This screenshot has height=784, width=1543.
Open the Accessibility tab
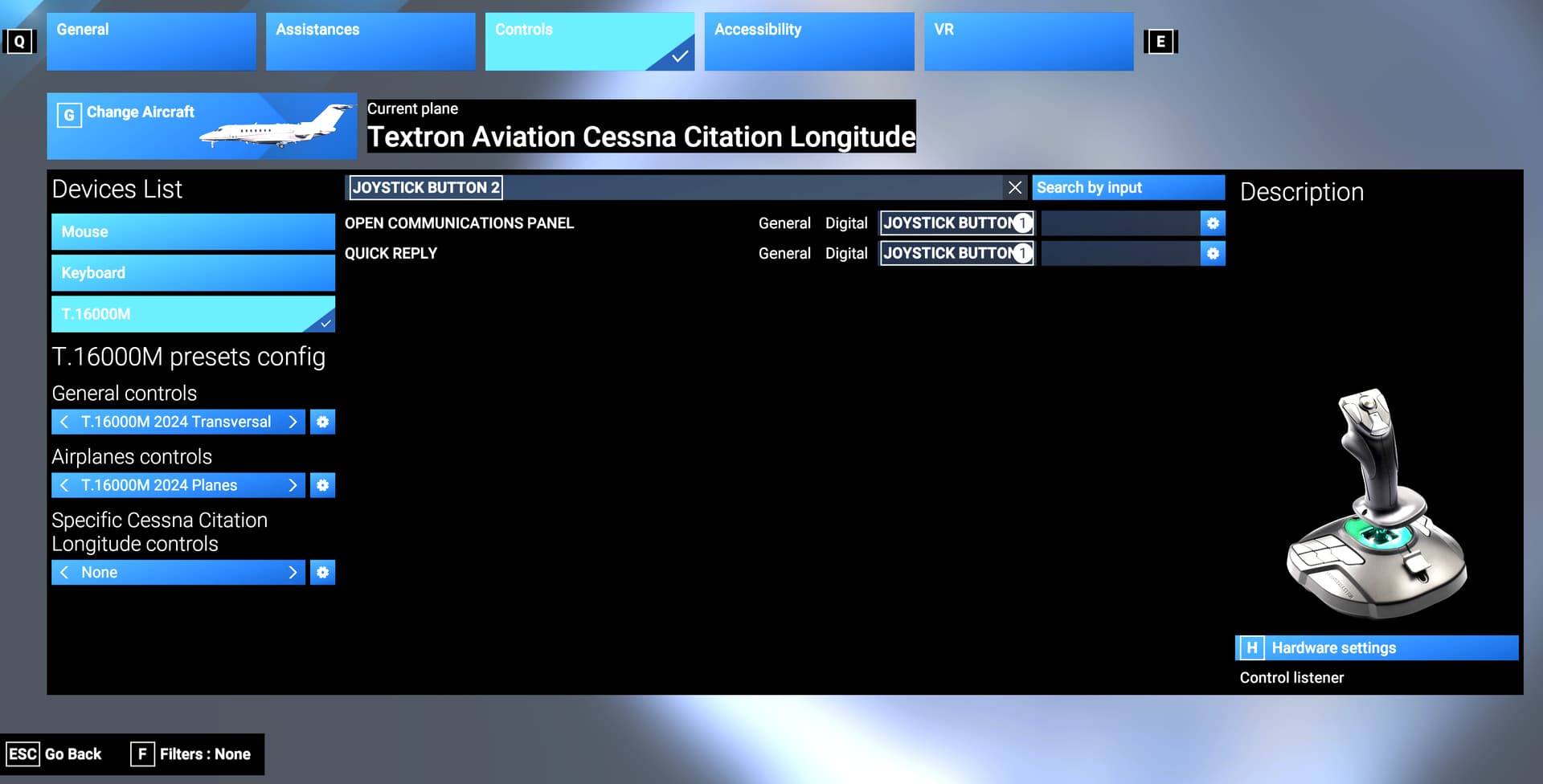(x=809, y=41)
